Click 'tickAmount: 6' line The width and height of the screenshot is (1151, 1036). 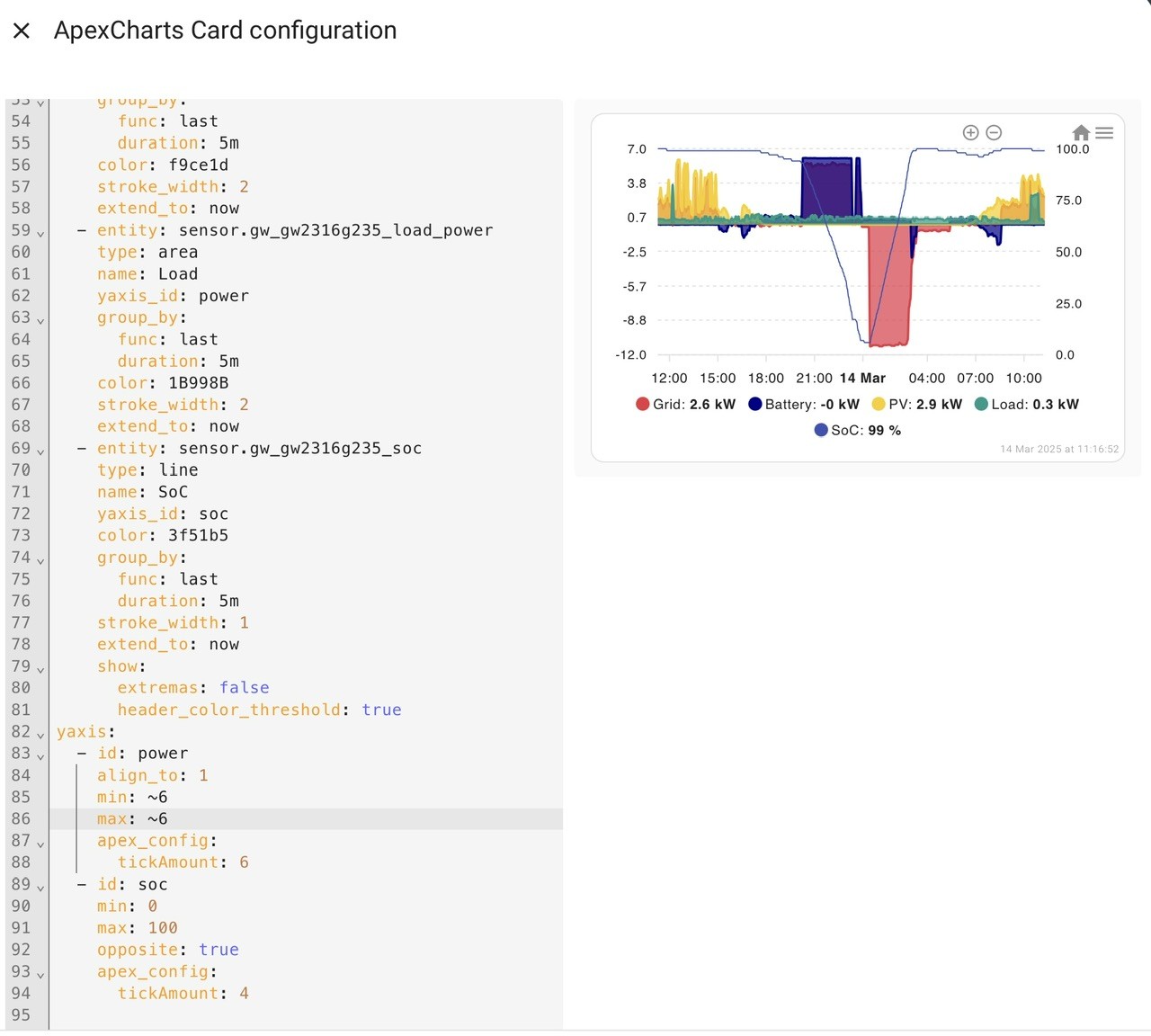183,862
